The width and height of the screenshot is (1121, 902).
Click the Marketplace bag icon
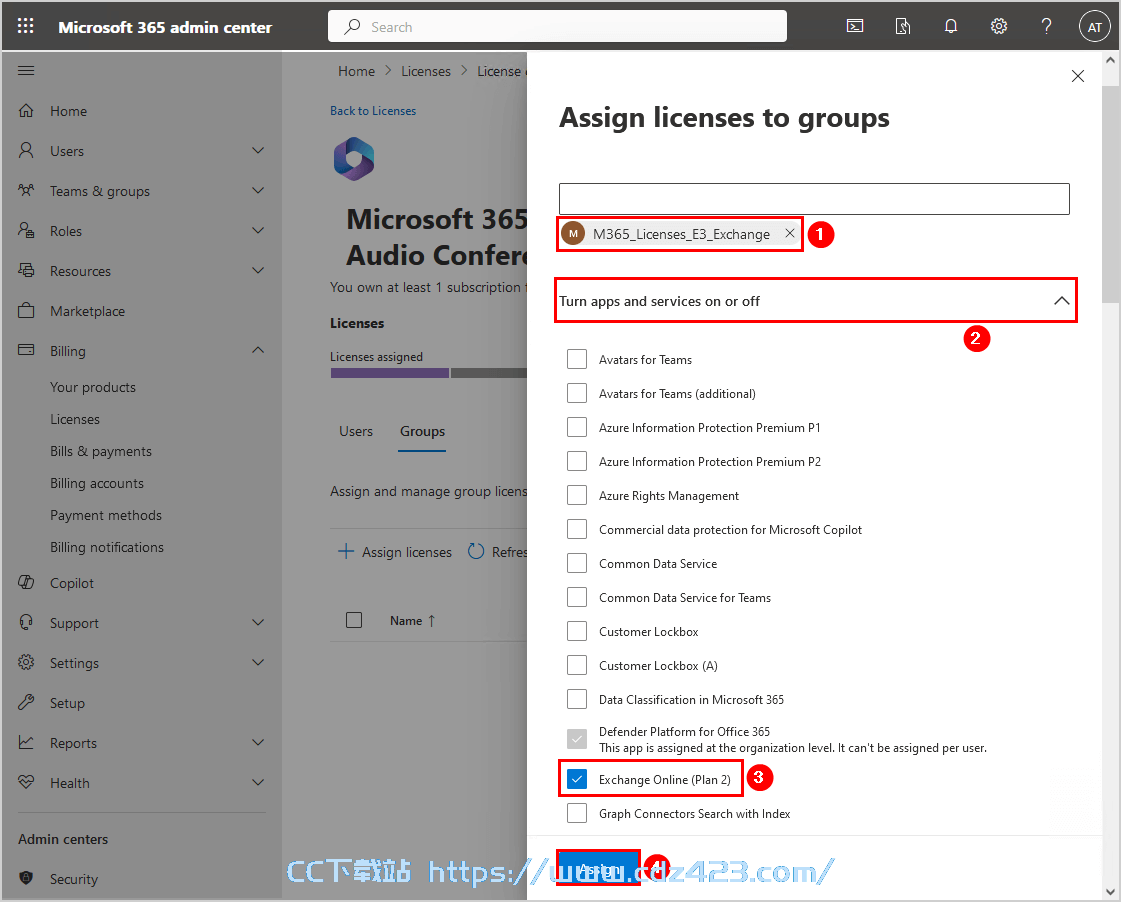click(x=26, y=310)
